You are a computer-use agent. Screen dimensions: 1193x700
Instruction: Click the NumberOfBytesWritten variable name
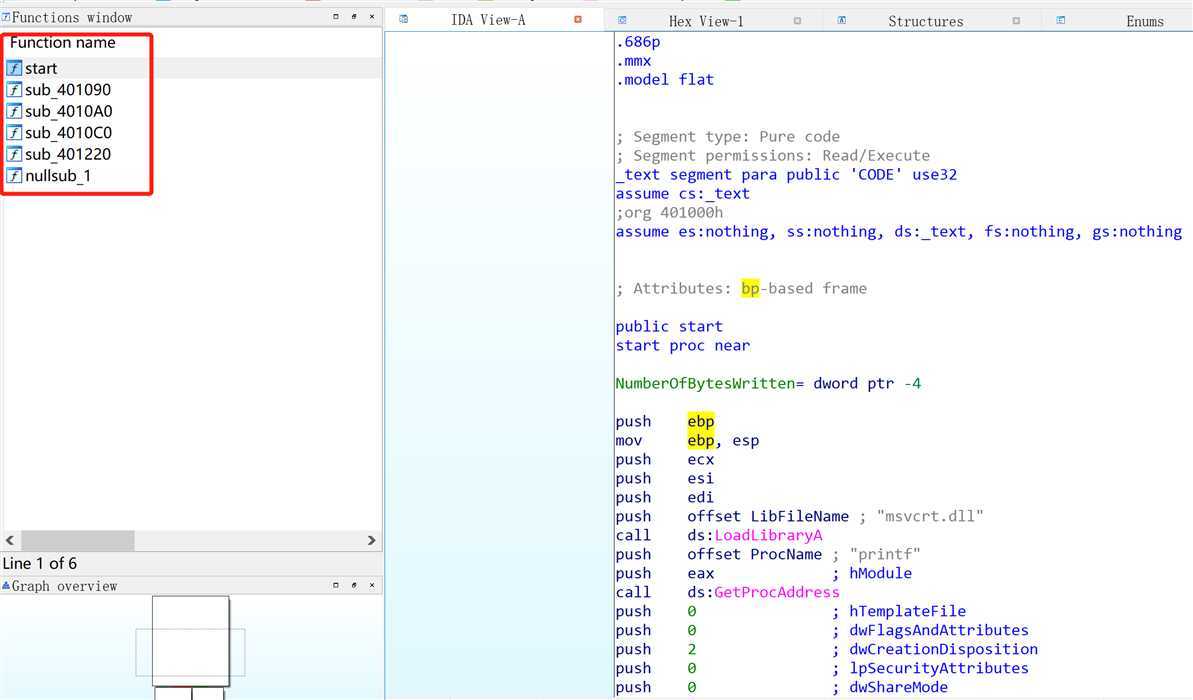point(705,383)
